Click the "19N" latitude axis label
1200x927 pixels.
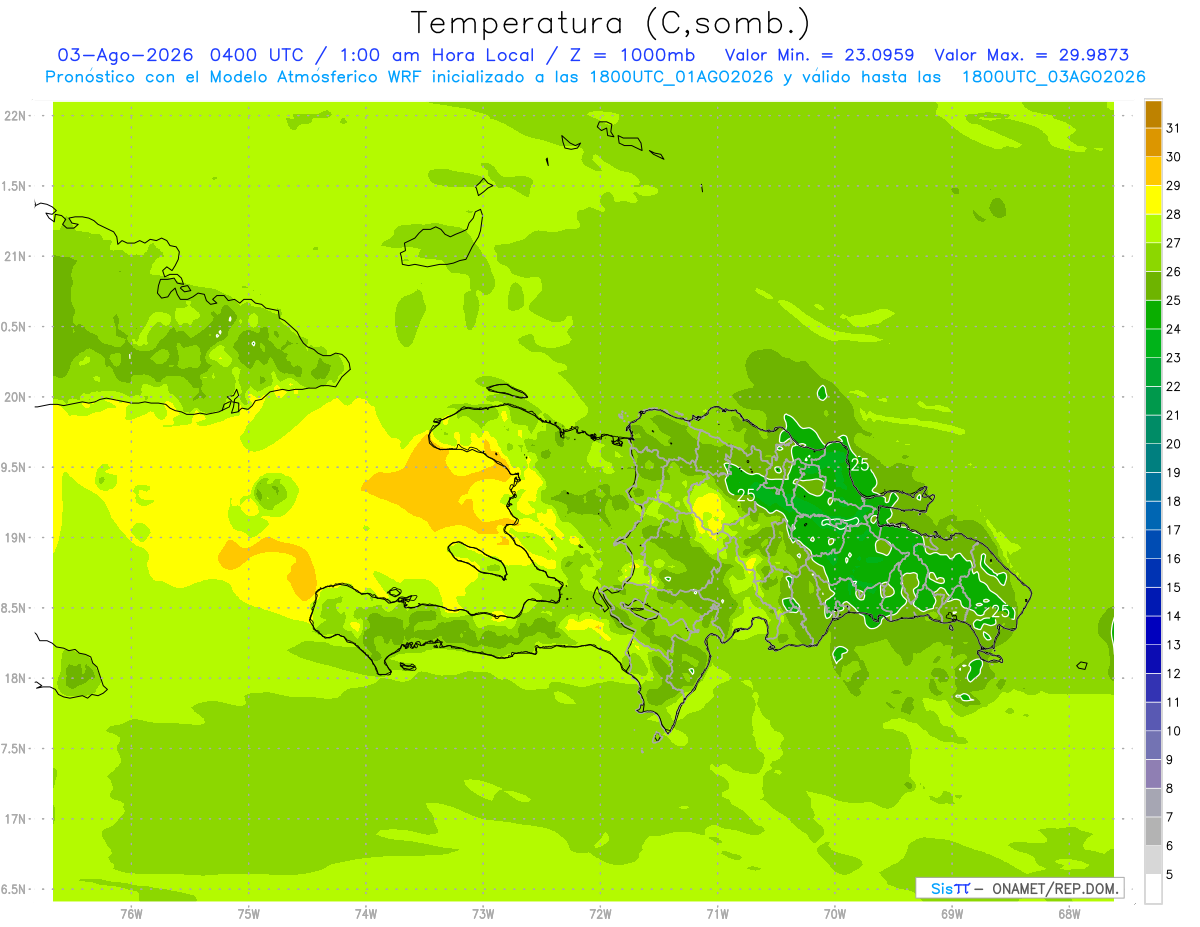pos(16,538)
